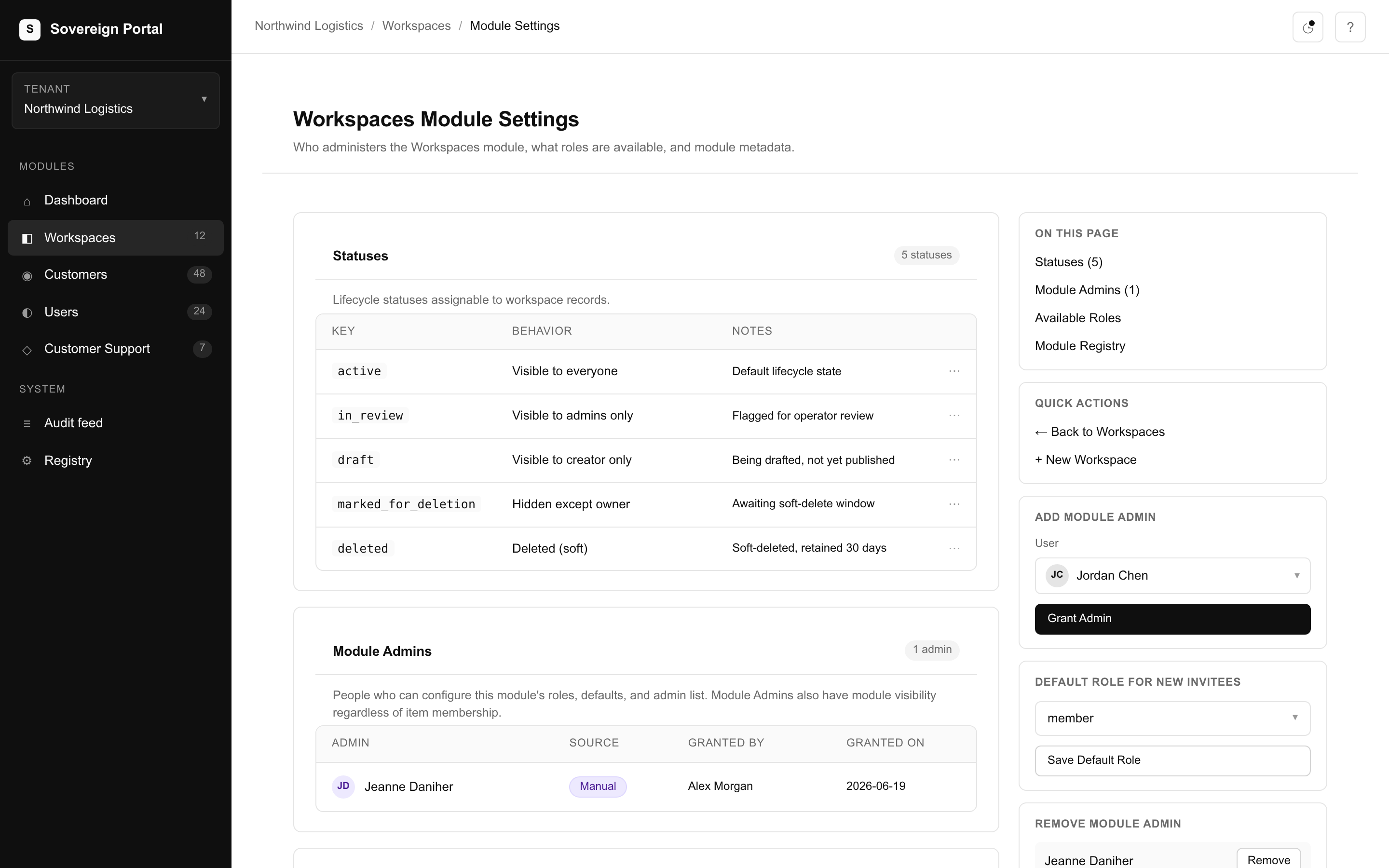The width and height of the screenshot is (1389, 868).
Task: Click the 1 admin badge
Action: (932, 650)
